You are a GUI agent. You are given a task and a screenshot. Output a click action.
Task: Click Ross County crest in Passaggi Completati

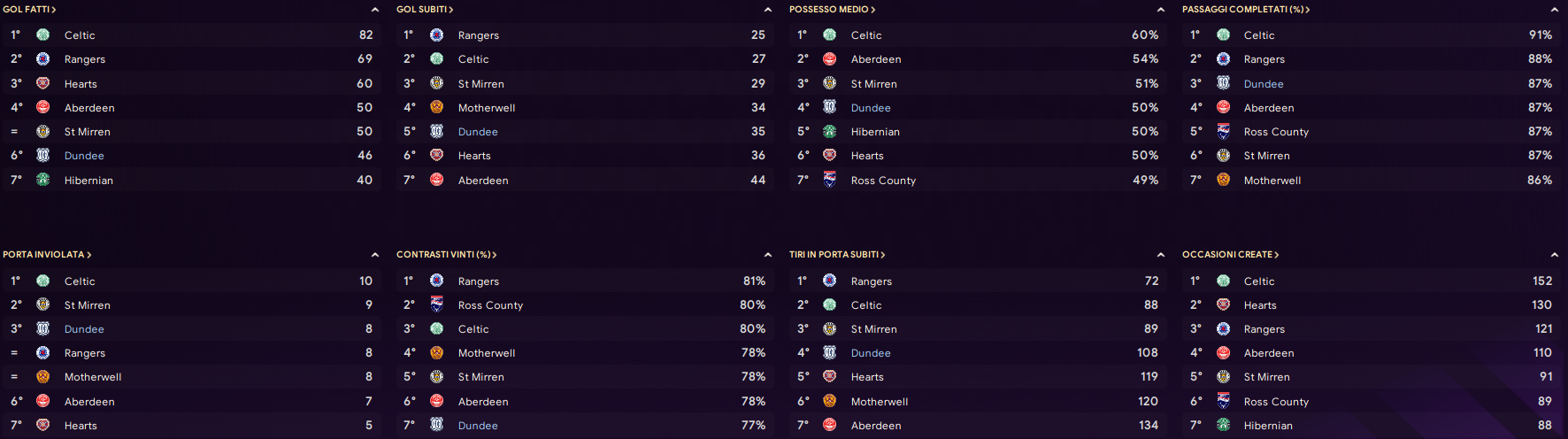(1223, 132)
